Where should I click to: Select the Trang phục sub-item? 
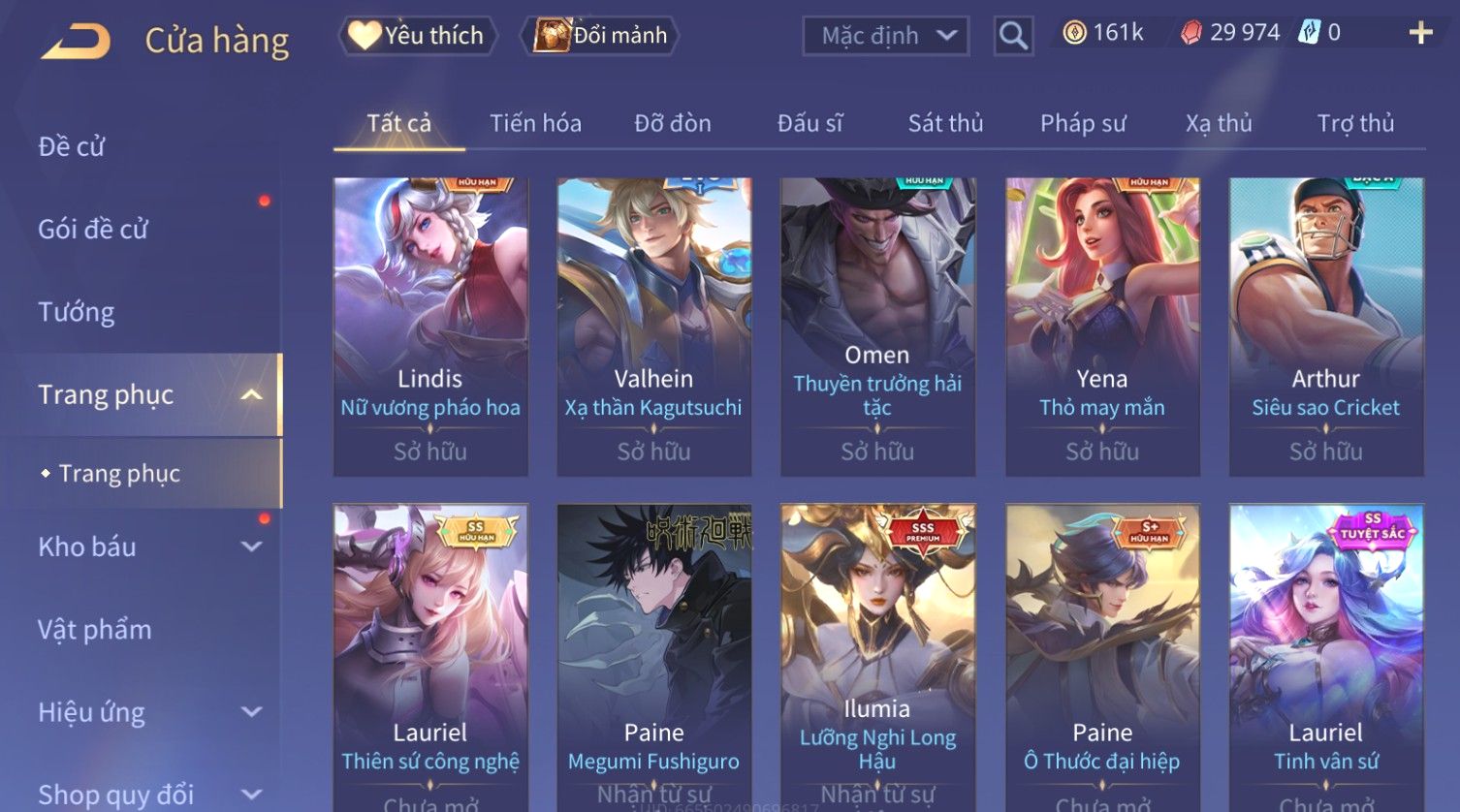[119, 474]
